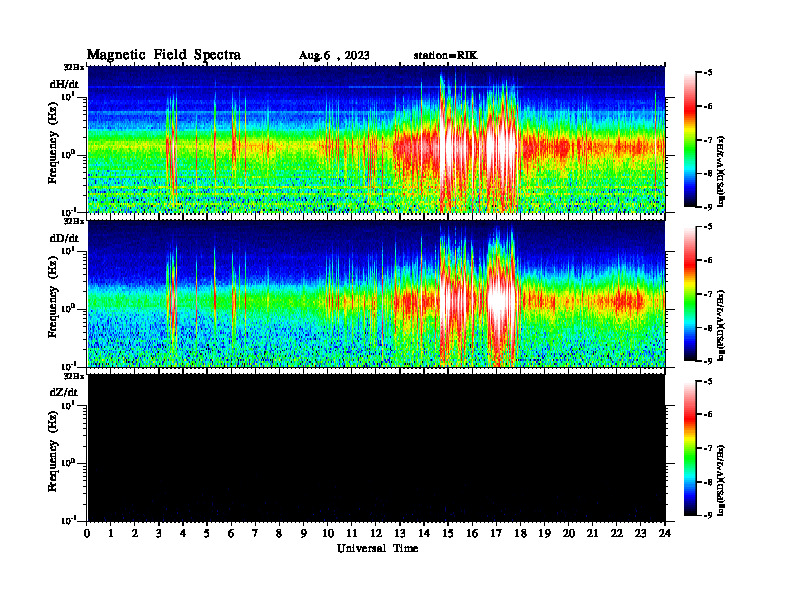
Task: Click the log PSD axis label beside dD/dt colorbar
Action: point(721,325)
